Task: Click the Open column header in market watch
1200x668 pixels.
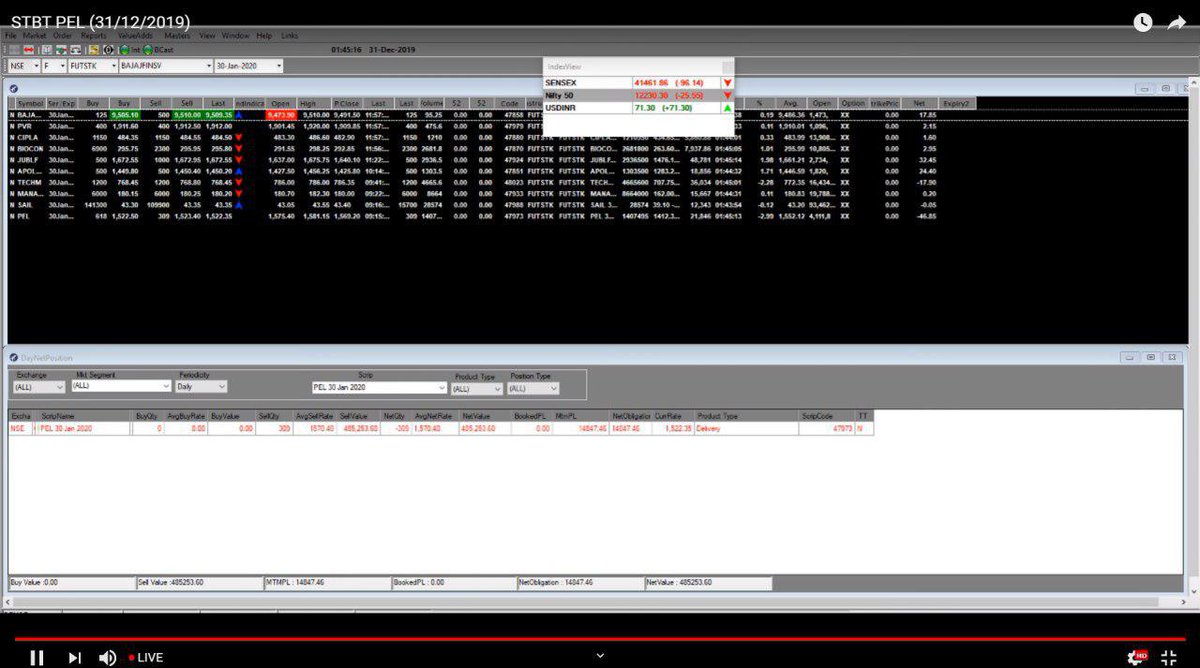Action: (x=281, y=103)
